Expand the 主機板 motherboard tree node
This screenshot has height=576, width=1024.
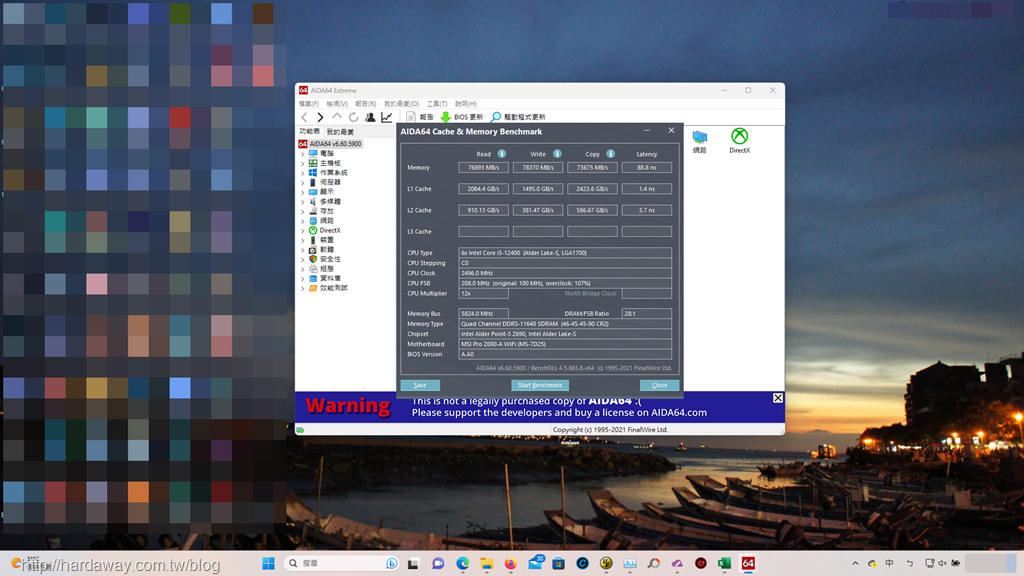[x=303, y=163]
